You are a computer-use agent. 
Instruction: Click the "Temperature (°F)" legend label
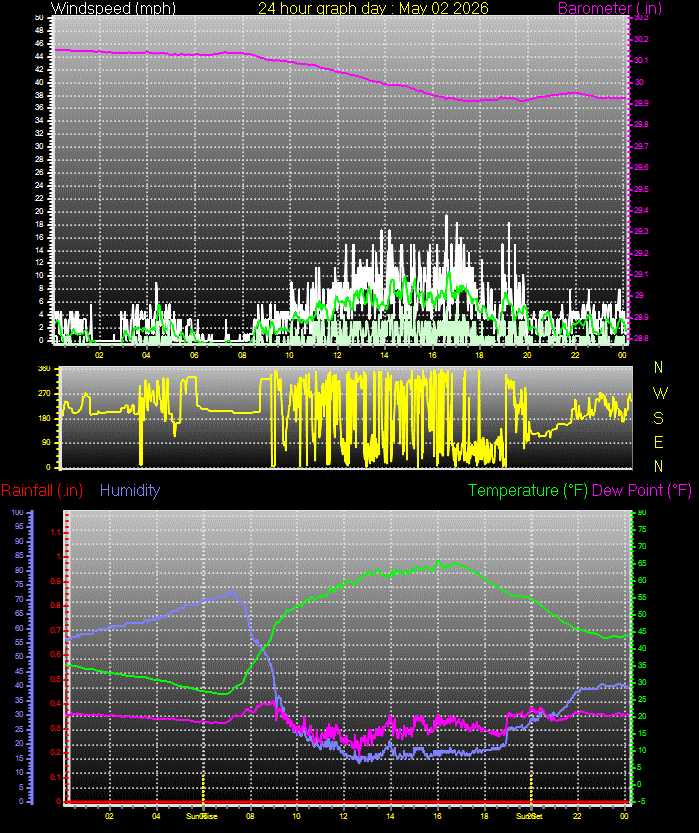pos(527,490)
